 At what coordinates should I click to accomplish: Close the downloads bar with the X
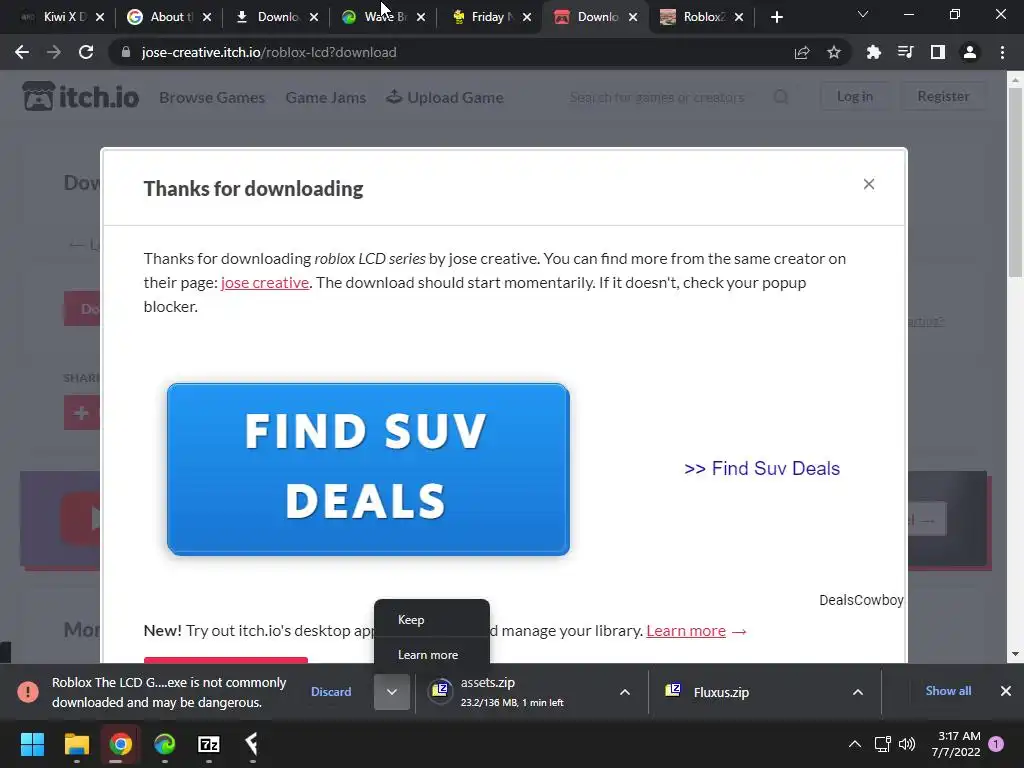[x=1006, y=691]
